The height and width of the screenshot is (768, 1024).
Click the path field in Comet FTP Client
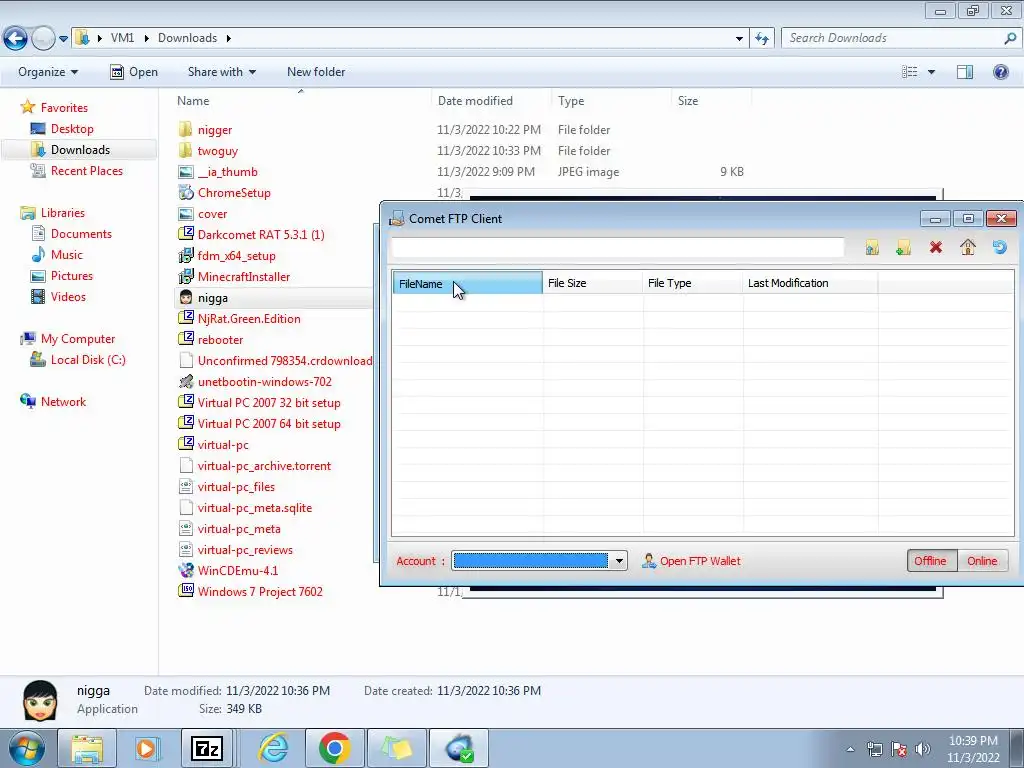click(616, 248)
